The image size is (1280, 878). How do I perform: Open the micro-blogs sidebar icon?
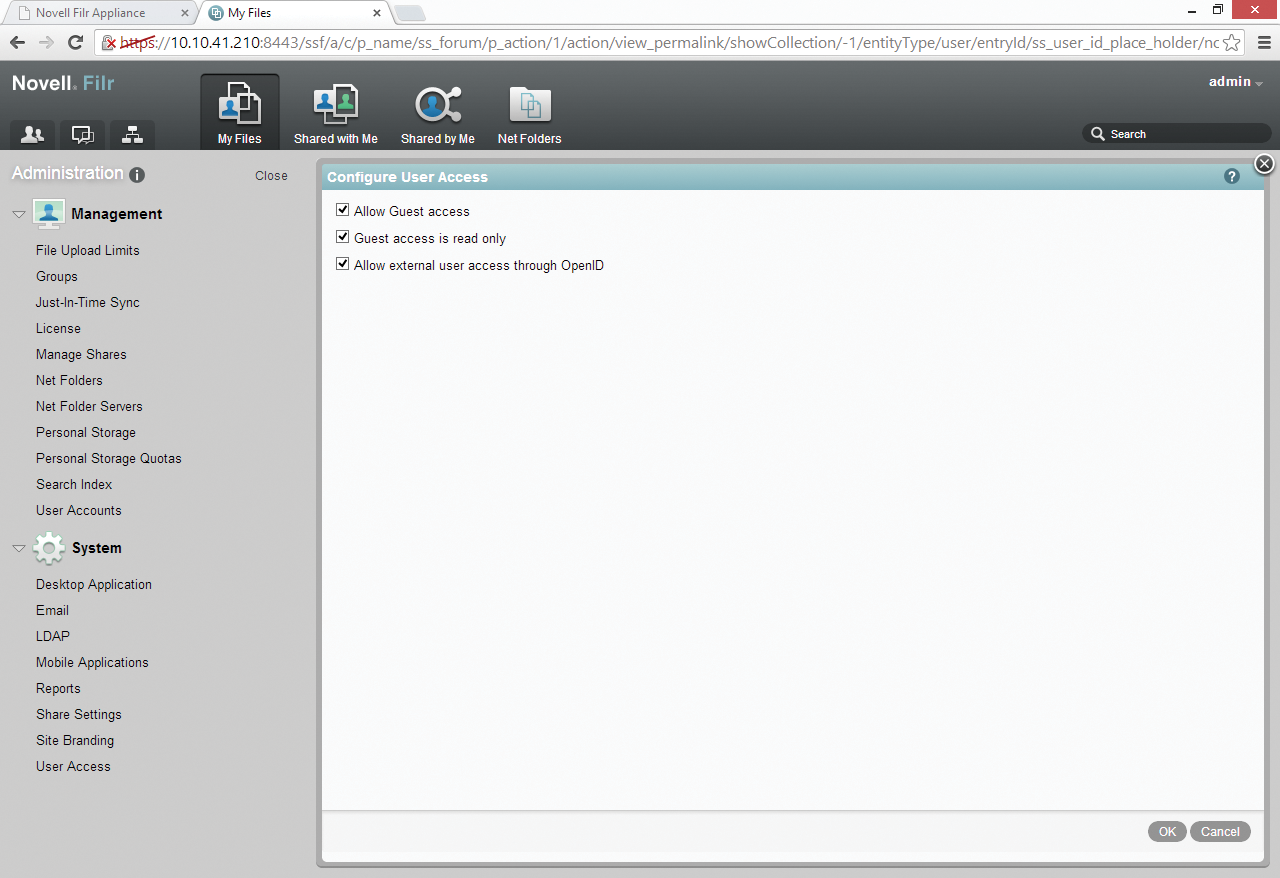click(82, 134)
